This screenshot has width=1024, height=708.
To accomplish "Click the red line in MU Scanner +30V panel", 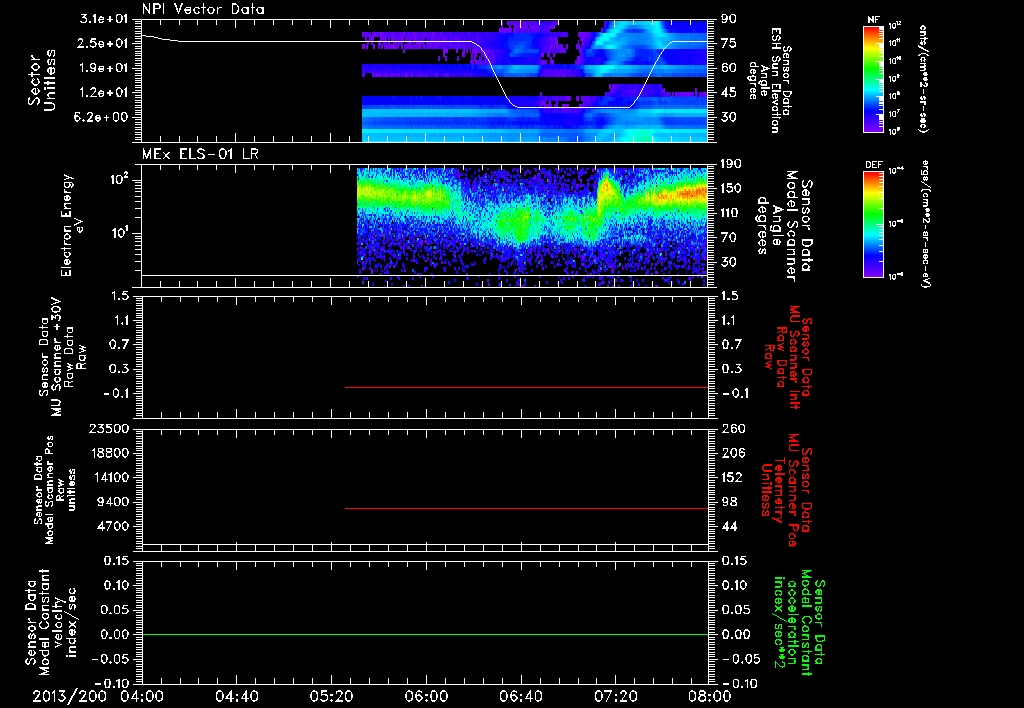I will [x=526, y=387].
